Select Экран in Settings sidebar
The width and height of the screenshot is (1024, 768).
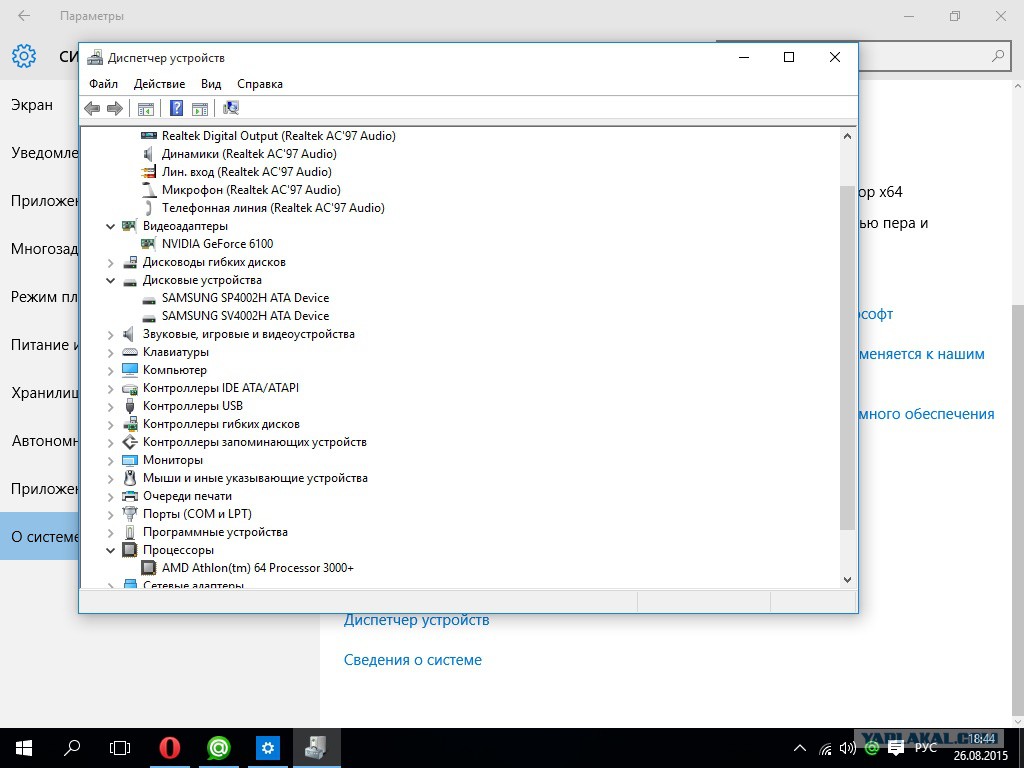[32, 105]
